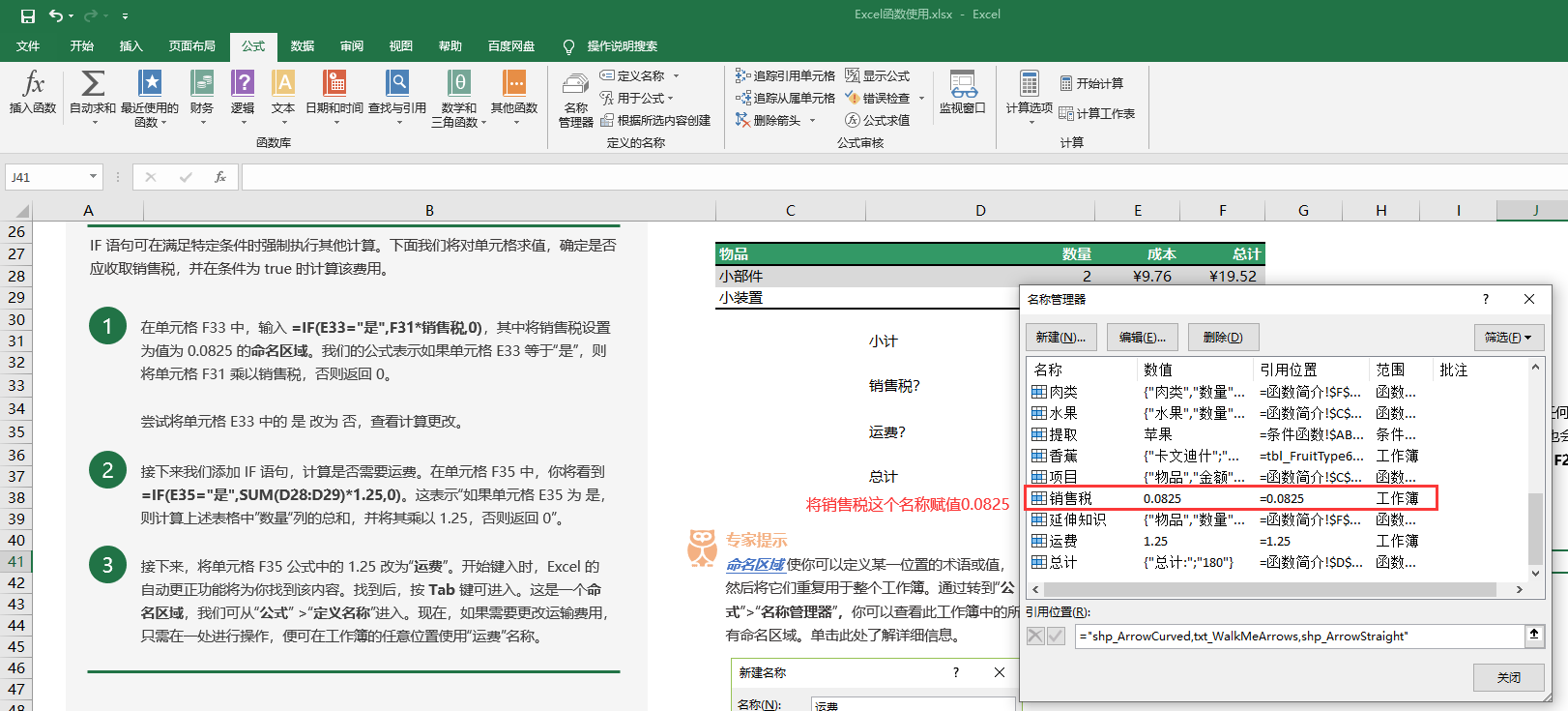Open Math & Trig (数学和三角函数) functions
1568x711 pixels.
point(459,97)
